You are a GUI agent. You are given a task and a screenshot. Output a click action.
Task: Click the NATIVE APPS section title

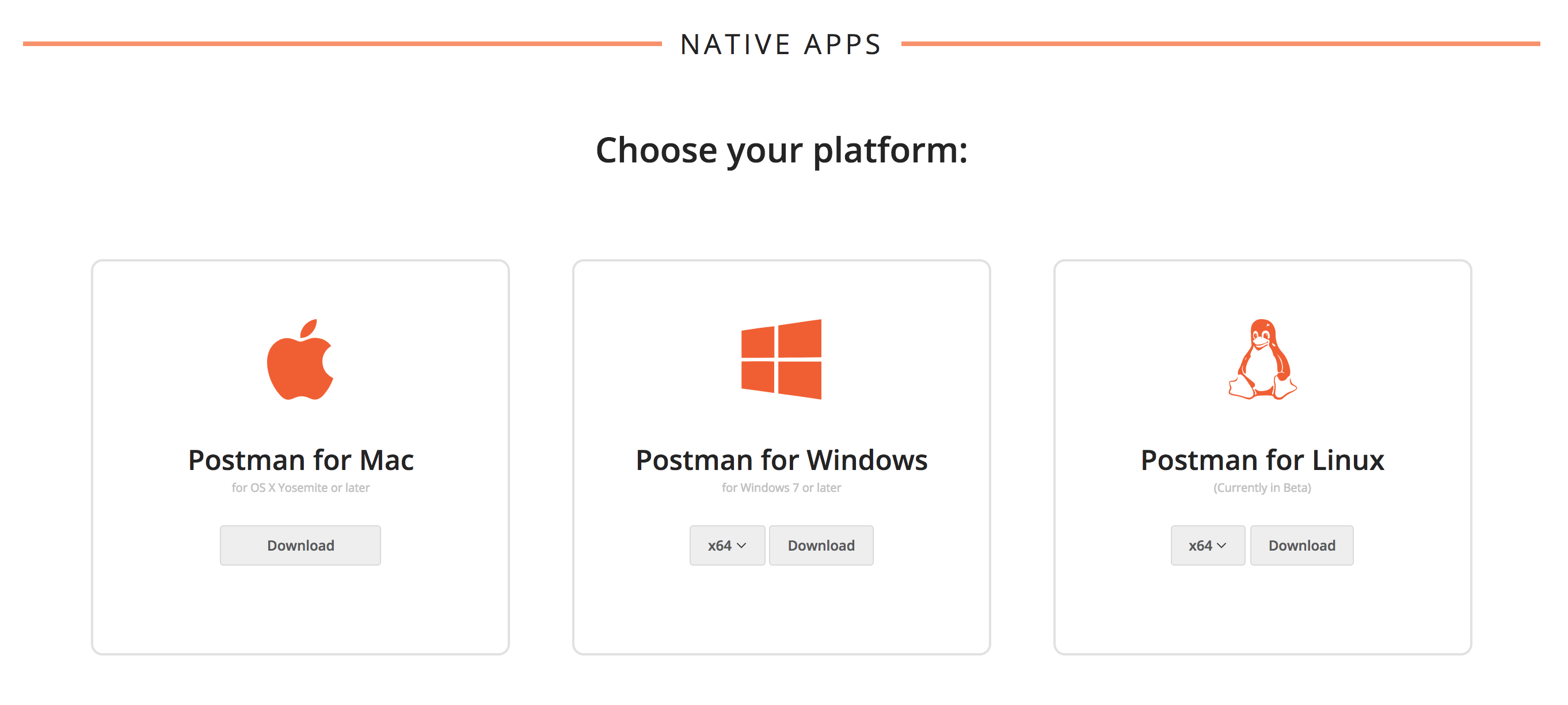pyautogui.click(x=781, y=44)
